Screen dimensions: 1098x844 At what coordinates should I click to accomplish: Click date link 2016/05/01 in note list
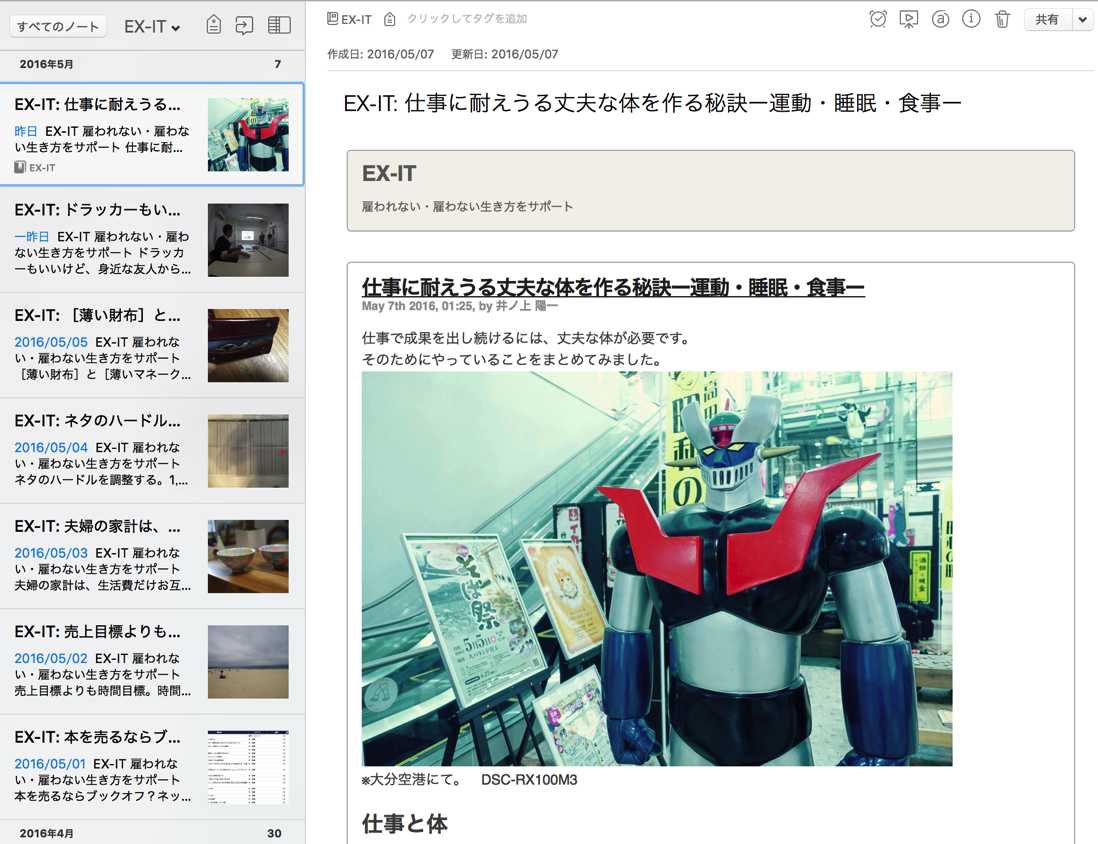(x=50, y=764)
